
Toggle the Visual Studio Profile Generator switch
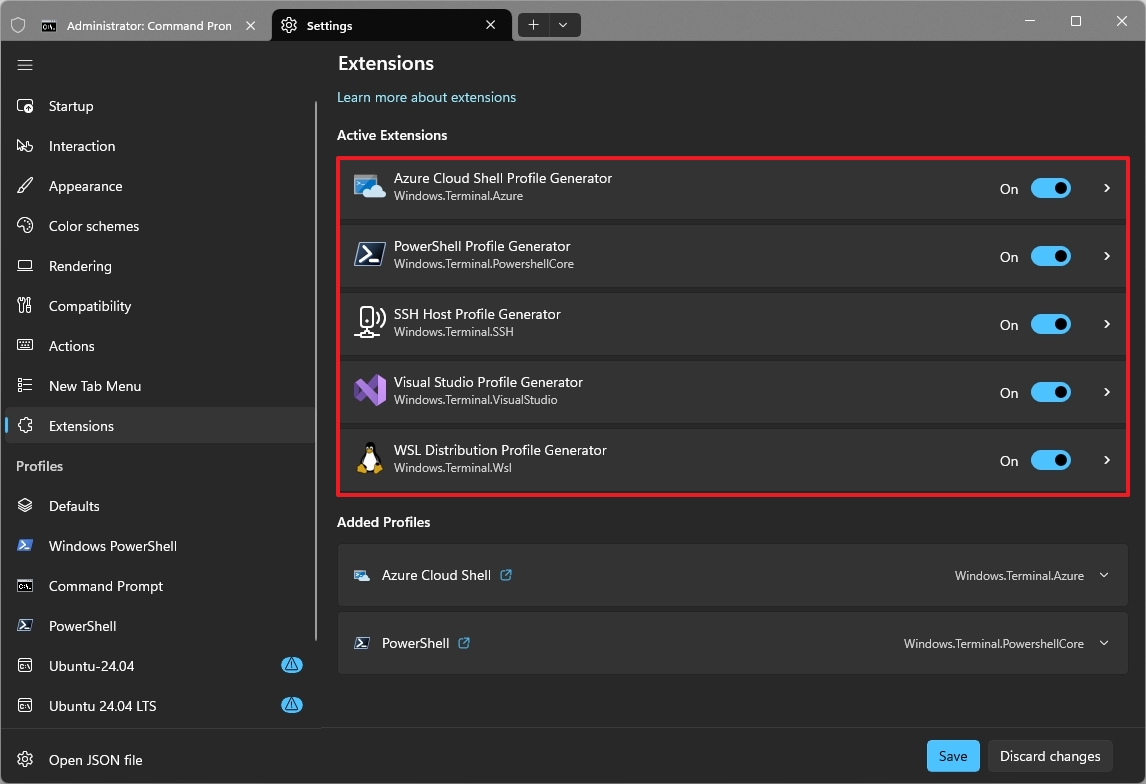click(x=1050, y=392)
